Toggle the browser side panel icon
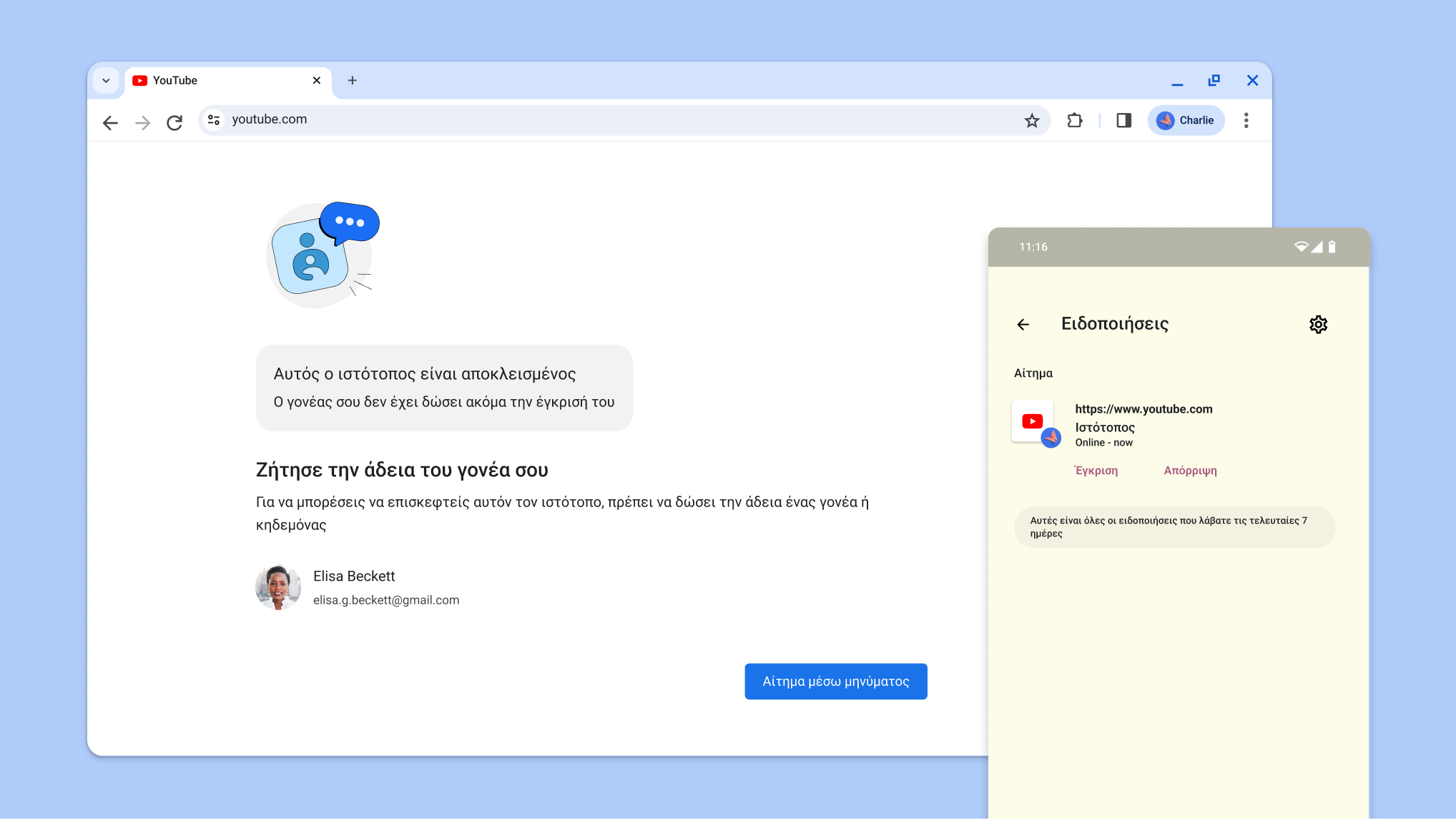 (x=1123, y=120)
